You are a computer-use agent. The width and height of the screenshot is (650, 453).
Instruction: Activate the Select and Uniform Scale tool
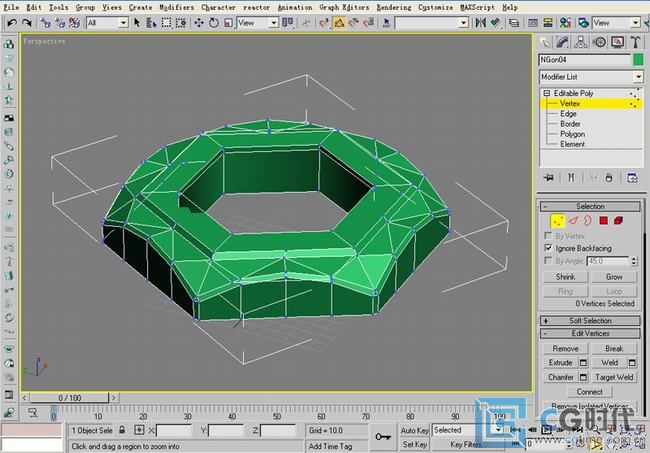click(228, 23)
